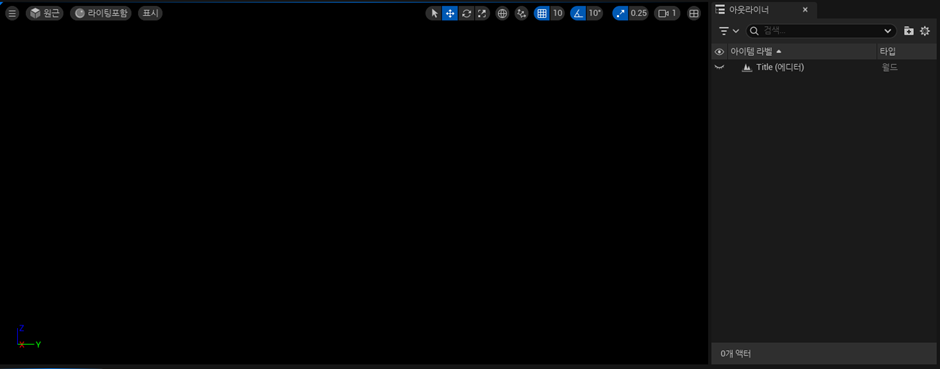Activate the scale tool
This screenshot has width=940, height=369.
(x=482, y=13)
